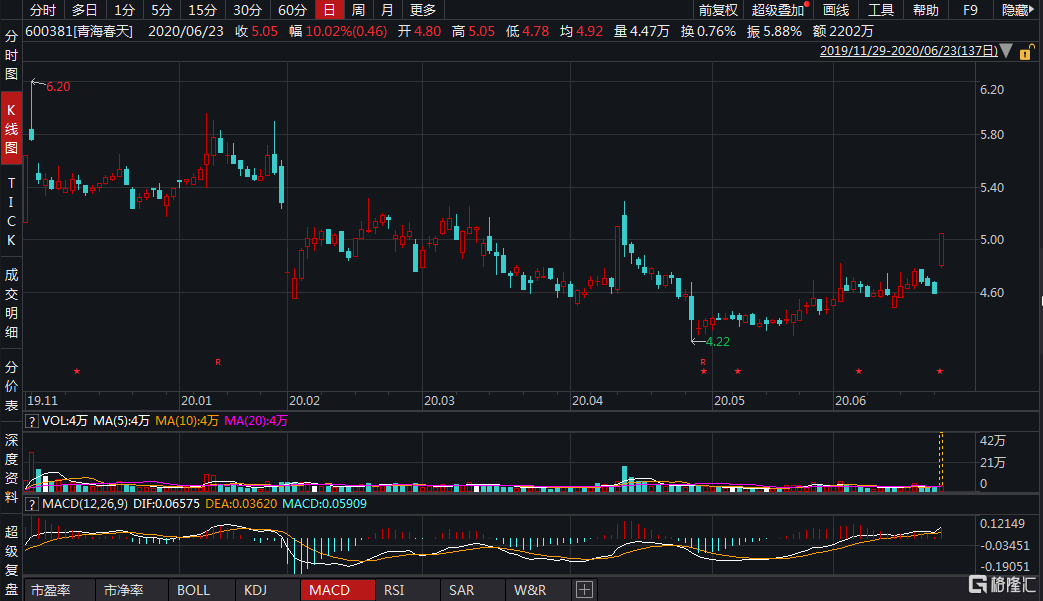Open the 更多 periods dropdown
The width and height of the screenshot is (1043, 601).
pos(423,10)
